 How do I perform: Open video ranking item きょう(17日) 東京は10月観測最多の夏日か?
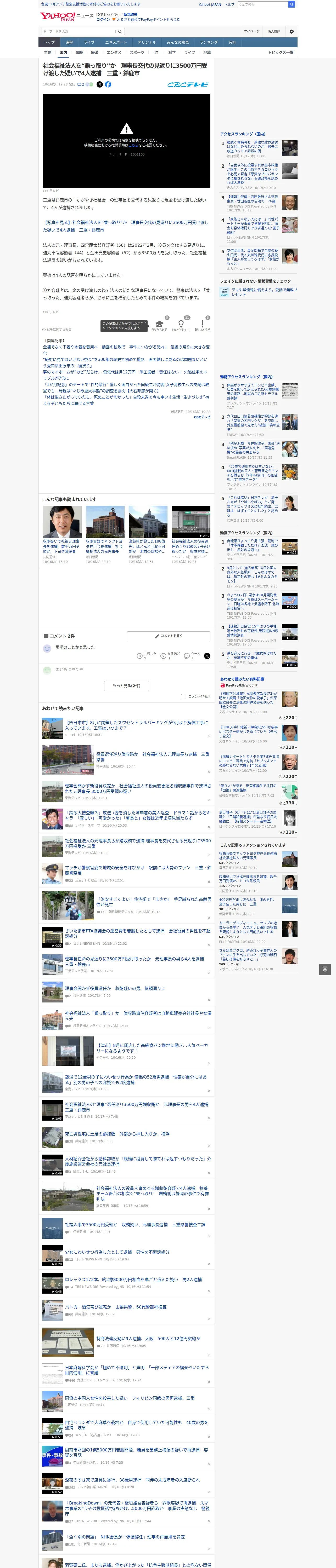coord(253,601)
